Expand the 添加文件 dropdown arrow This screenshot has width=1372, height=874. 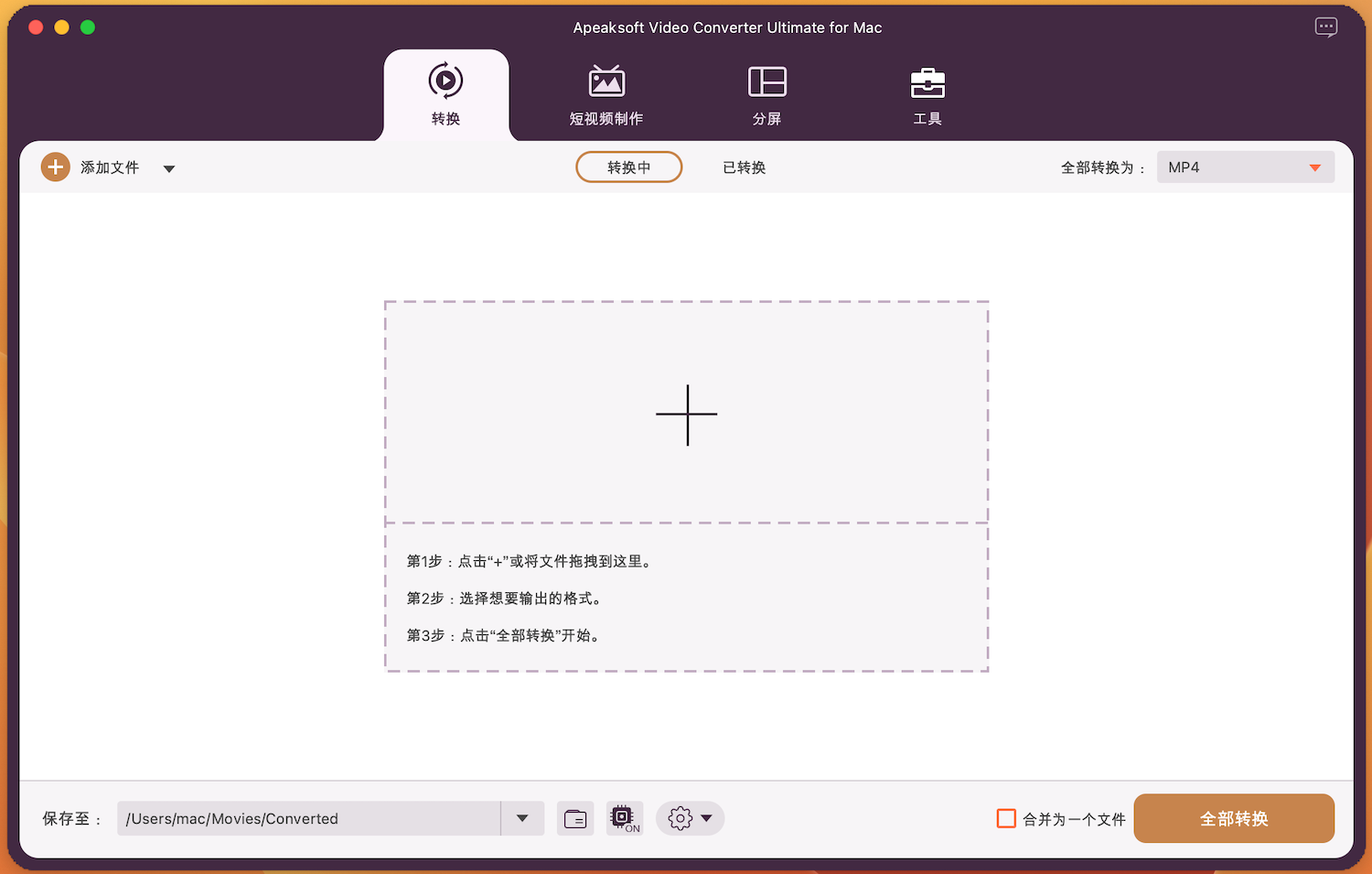pyautogui.click(x=169, y=168)
